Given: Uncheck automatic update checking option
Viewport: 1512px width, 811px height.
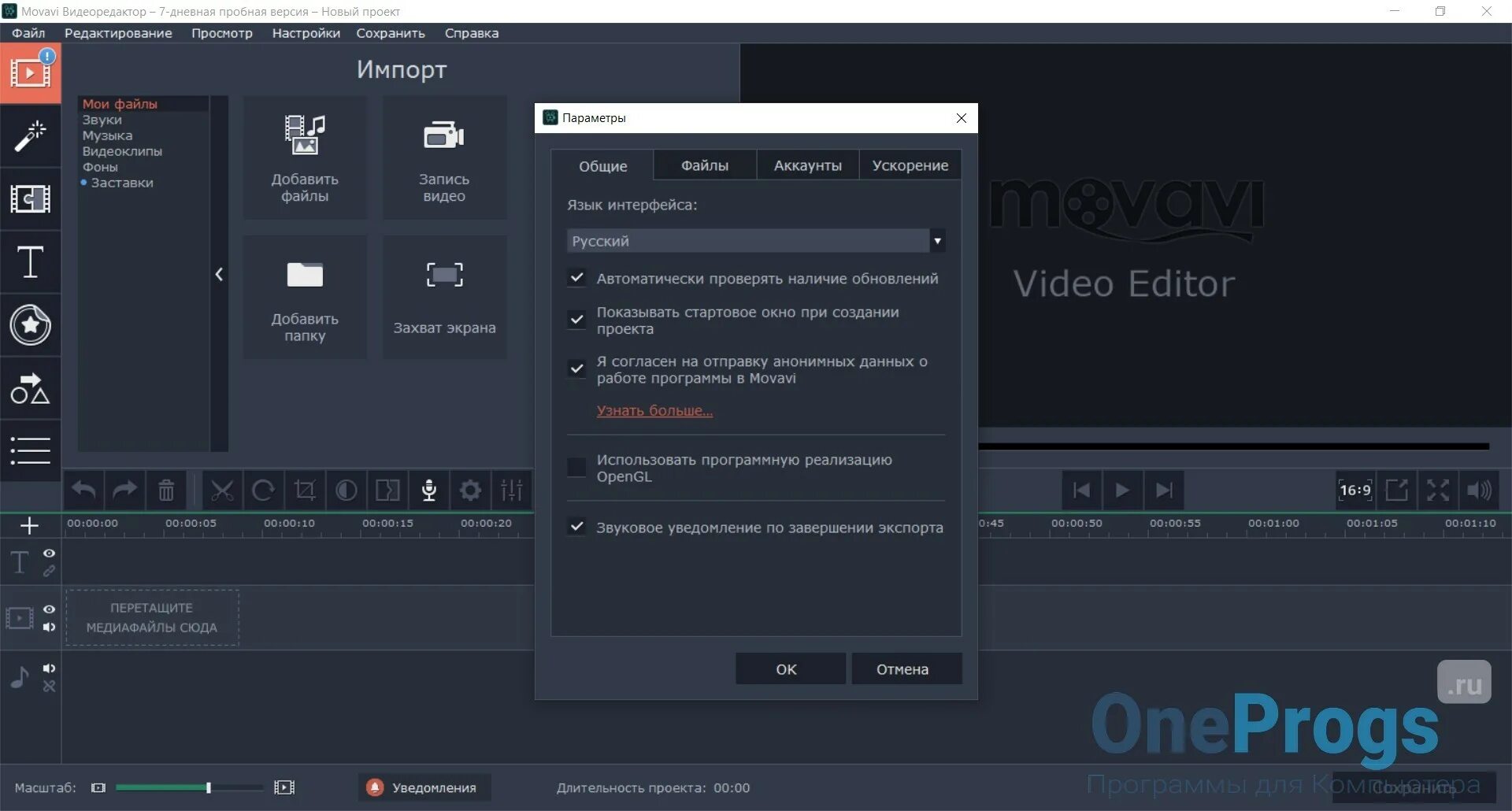Looking at the screenshot, I should (x=577, y=278).
